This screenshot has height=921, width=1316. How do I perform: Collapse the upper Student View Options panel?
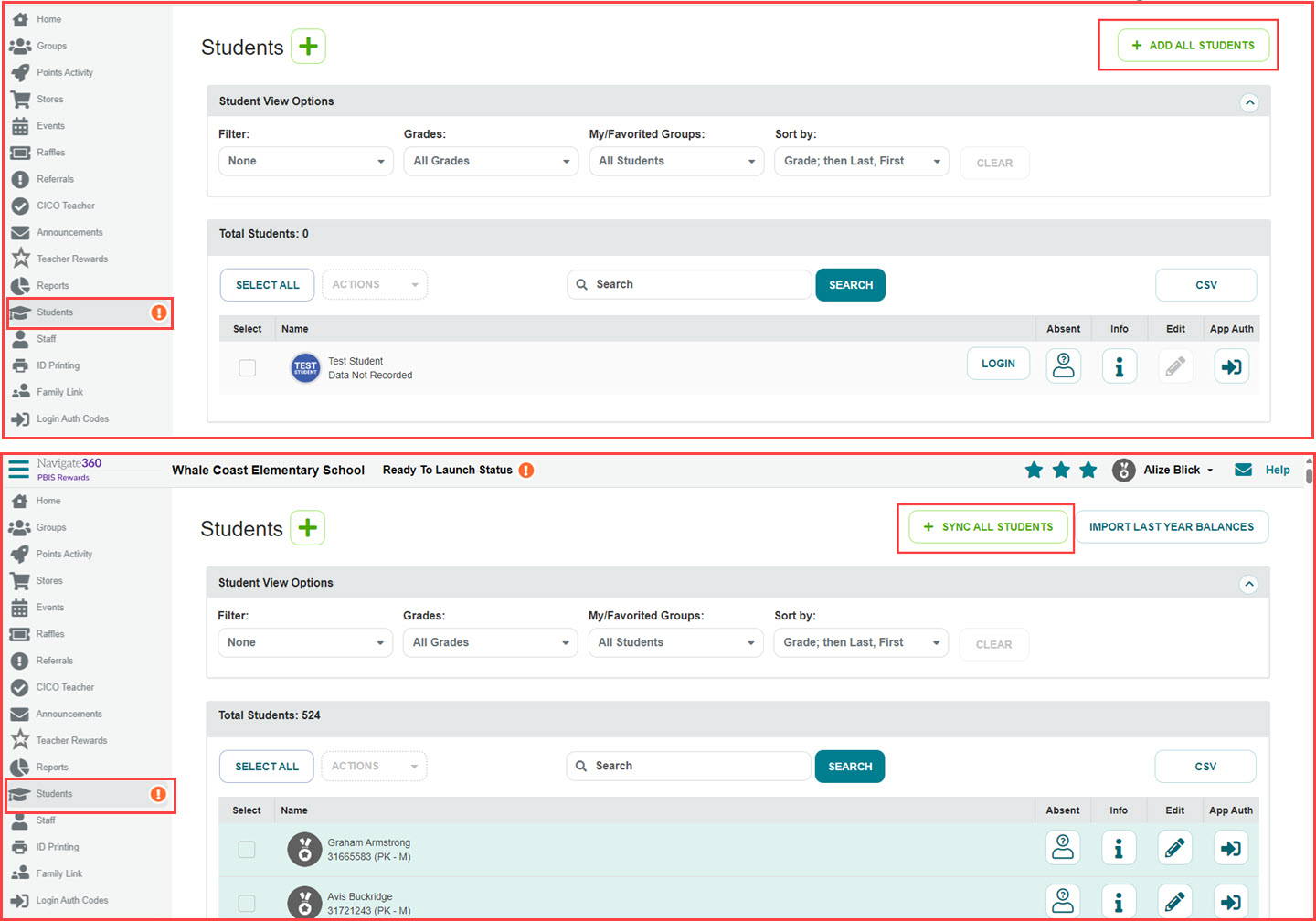pos(1249,102)
